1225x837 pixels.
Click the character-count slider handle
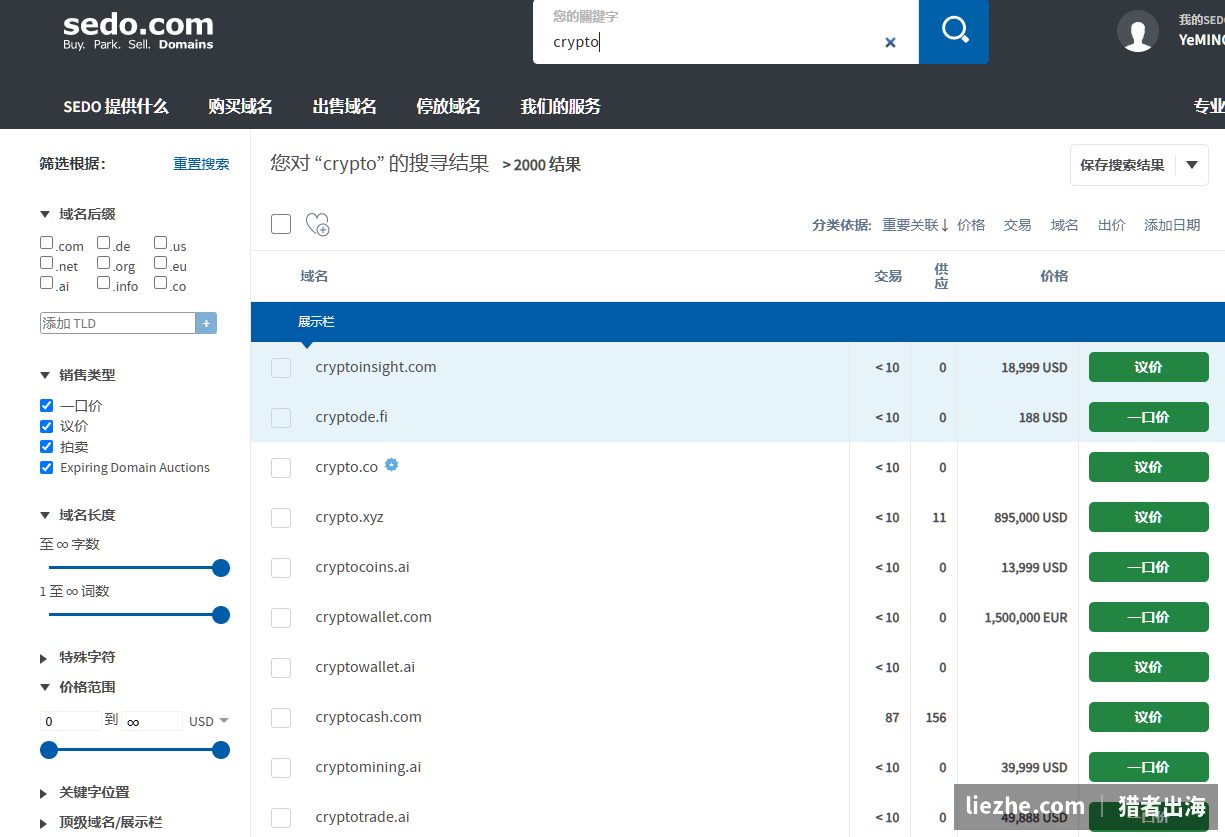(x=221, y=568)
